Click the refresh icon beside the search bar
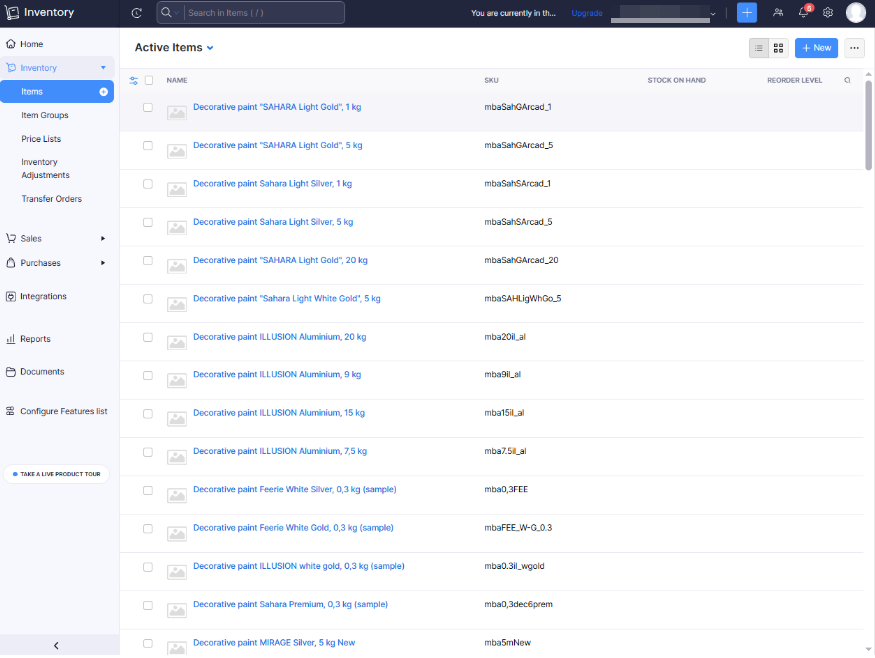This screenshot has width=875, height=658. (x=136, y=12)
